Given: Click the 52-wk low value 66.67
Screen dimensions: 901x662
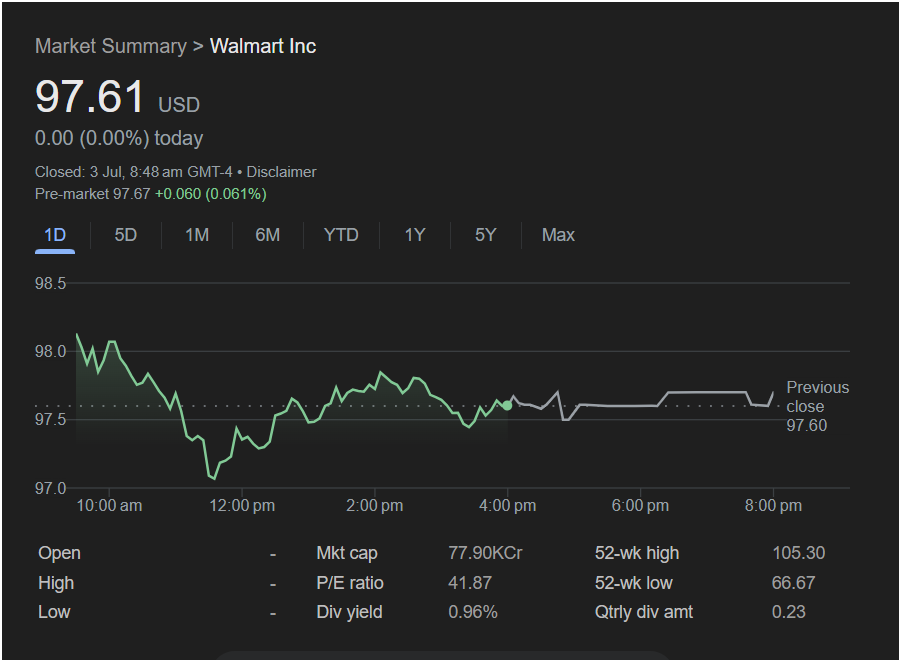Looking at the screenshot, I should 794,583.
